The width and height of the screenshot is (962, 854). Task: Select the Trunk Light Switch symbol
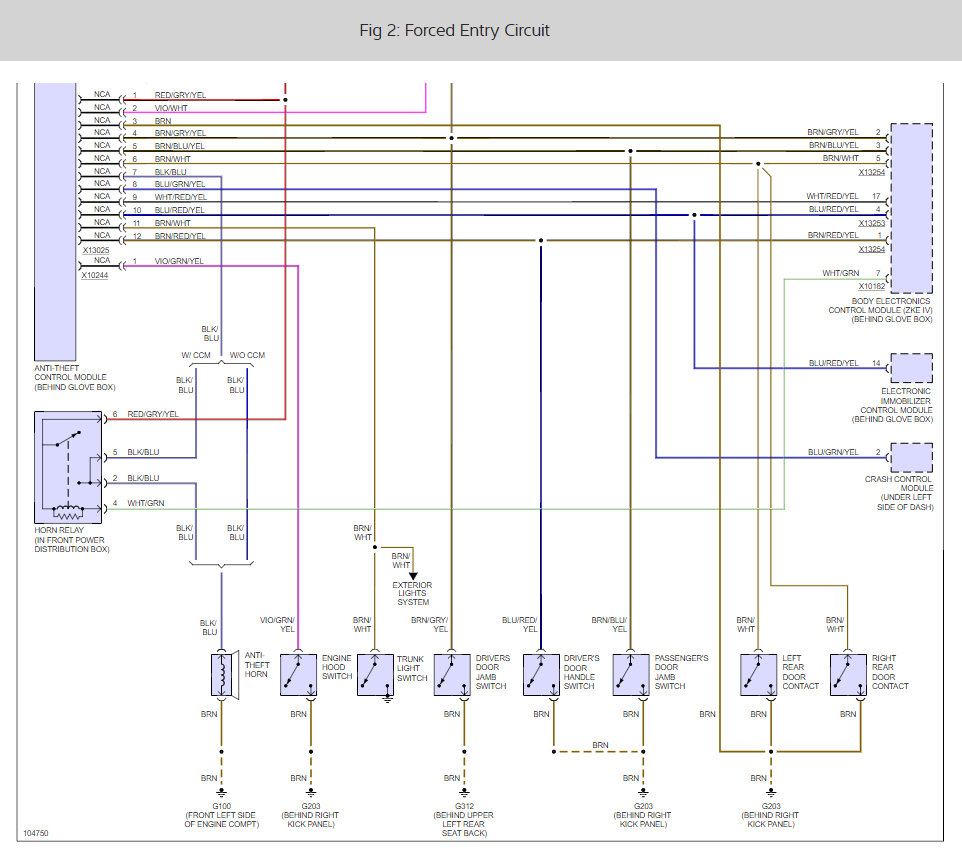375,675
